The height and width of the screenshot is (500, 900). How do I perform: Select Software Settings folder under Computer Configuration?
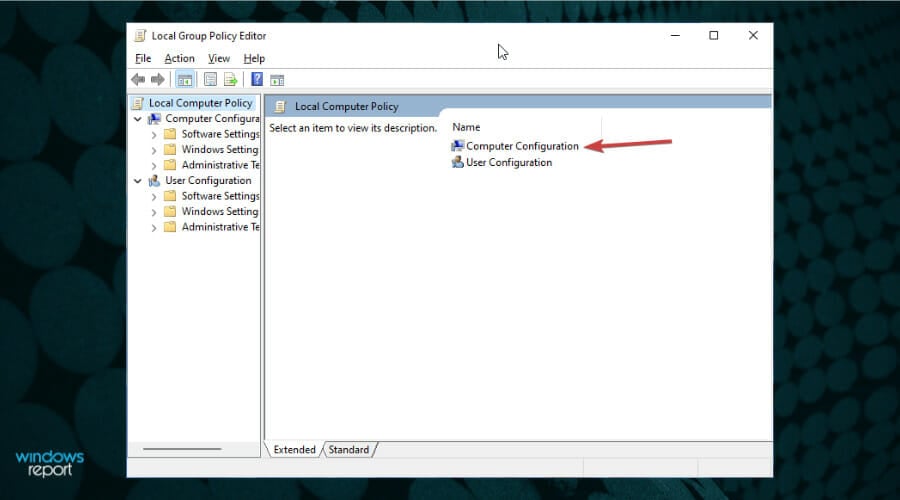(220, 134)
